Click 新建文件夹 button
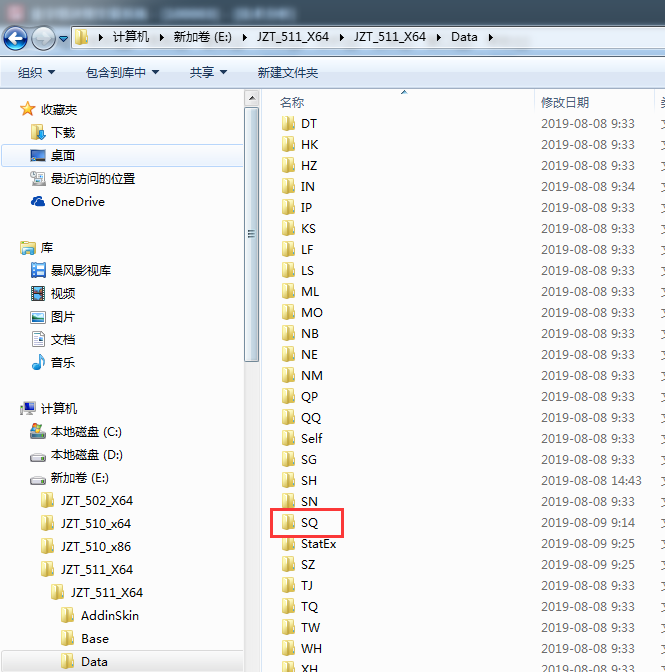Viewport: 665px width, 672px height. coord(288,72)
